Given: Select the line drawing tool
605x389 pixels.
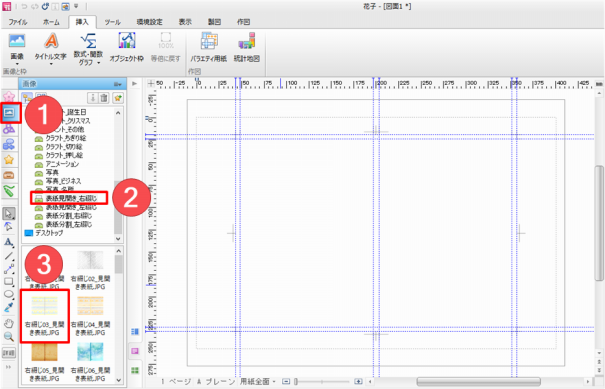Looking at the screenshot, I should point(9,256).
